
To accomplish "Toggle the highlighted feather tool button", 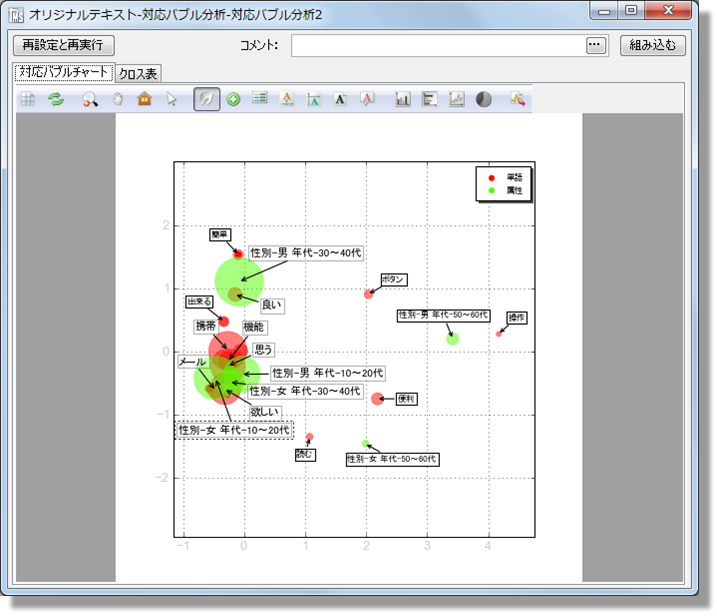I will [x=207, y=99].
